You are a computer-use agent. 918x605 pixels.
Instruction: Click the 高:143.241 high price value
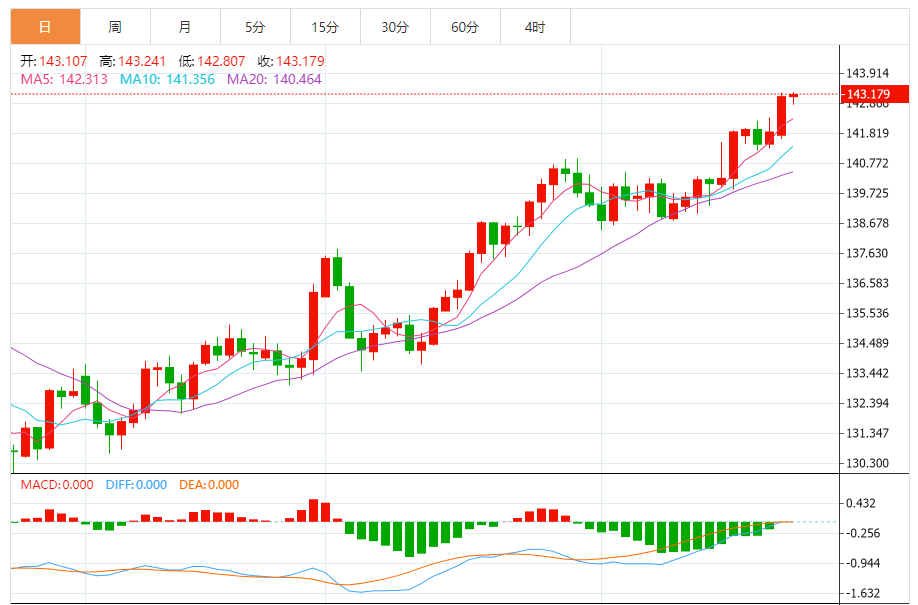133,61
